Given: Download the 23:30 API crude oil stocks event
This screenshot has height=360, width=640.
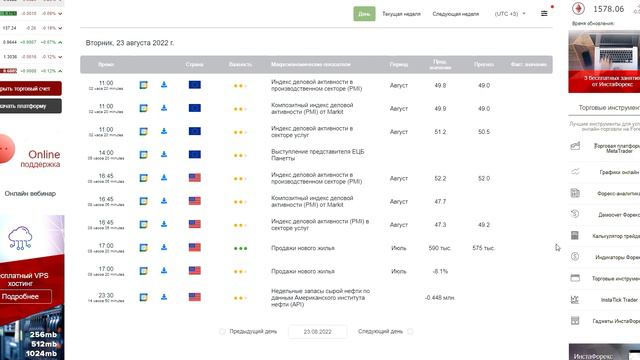Looking at the screenshot, I should click(164, 297).
